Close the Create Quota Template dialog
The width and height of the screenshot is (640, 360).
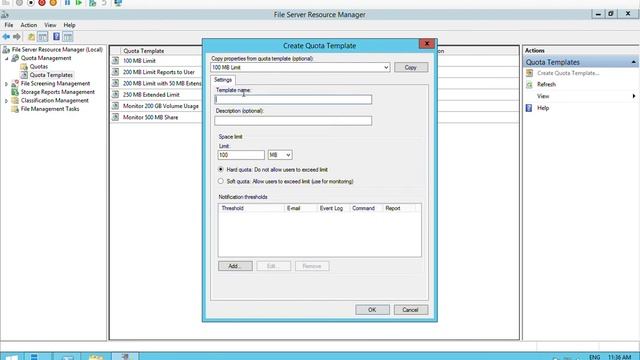[x=427, y=44]
